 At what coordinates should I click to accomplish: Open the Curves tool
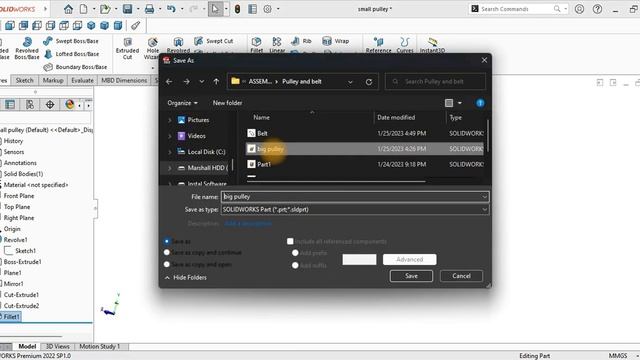click(405, 44)
